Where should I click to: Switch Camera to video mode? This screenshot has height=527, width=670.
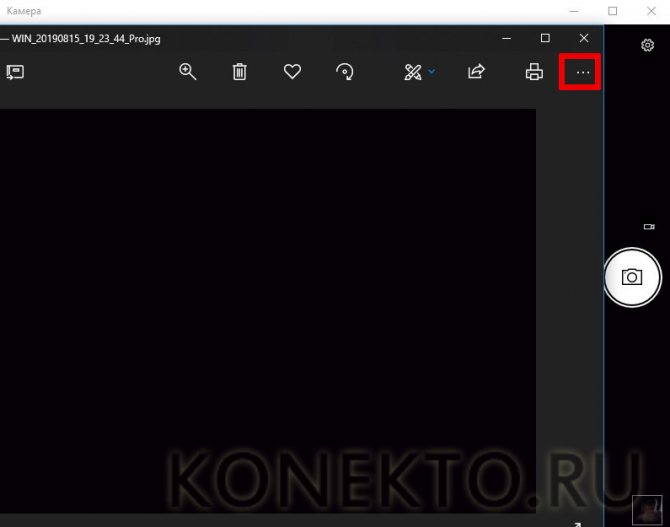click(649, 227)
